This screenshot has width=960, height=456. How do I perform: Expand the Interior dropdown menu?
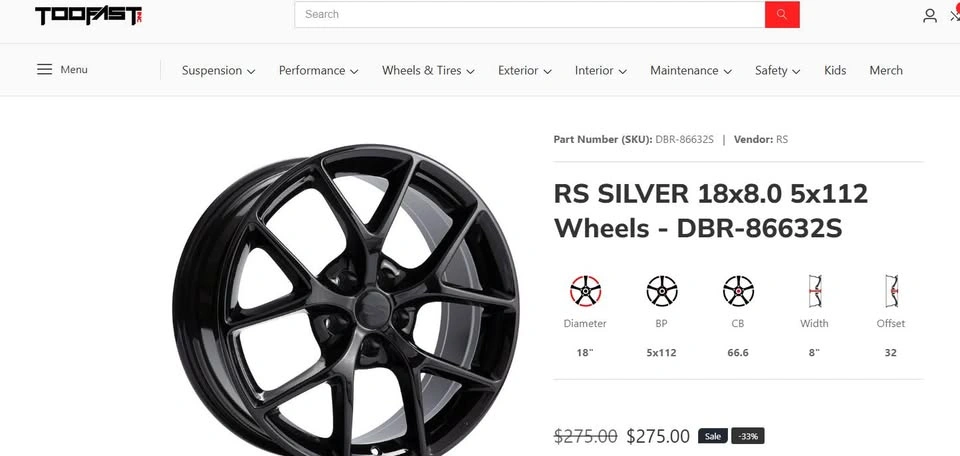coord(601,70)
